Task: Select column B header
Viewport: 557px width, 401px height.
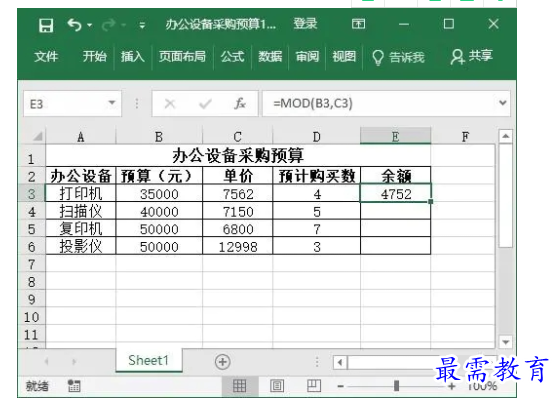Action: [x=159, y=137]
